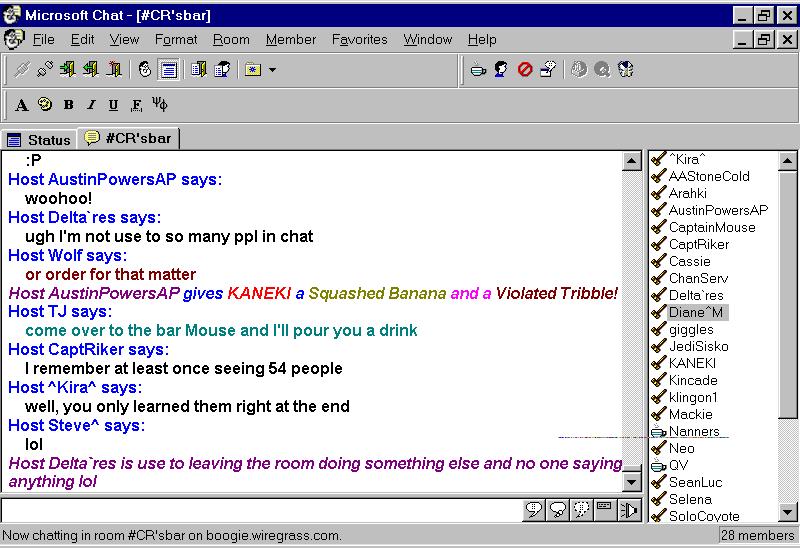Open the Room menu

(x=231, y=39)
